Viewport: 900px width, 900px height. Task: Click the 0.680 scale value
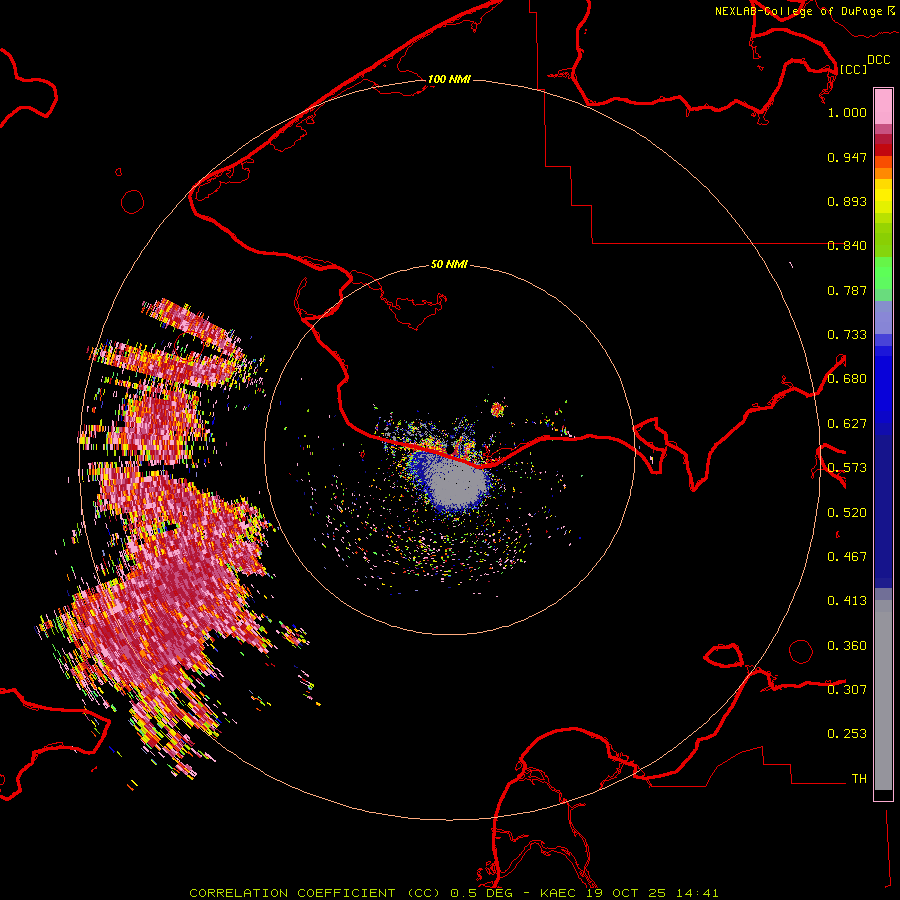847,379
